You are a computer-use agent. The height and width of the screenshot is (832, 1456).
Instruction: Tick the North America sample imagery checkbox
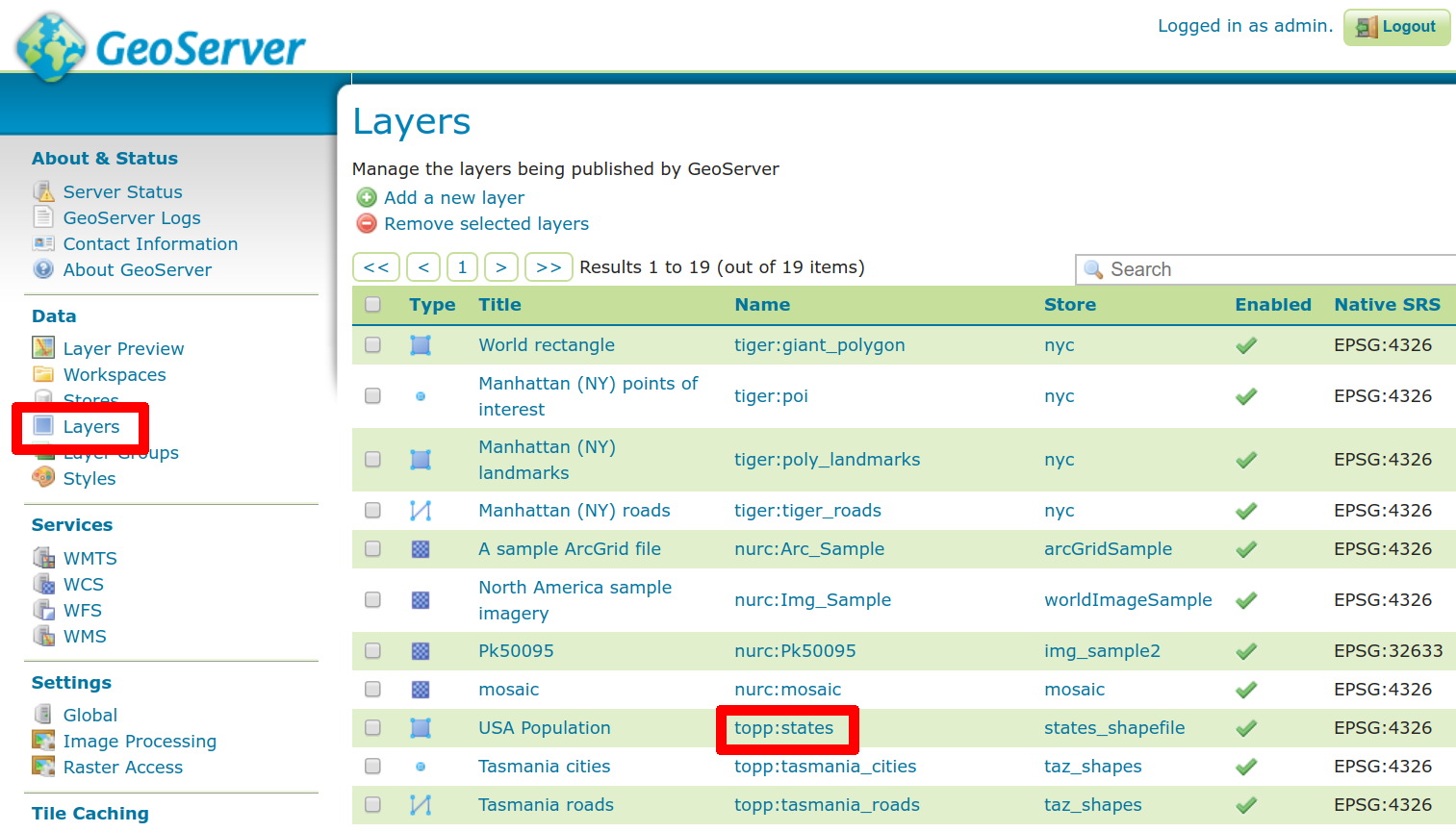[x=372, y=599]
